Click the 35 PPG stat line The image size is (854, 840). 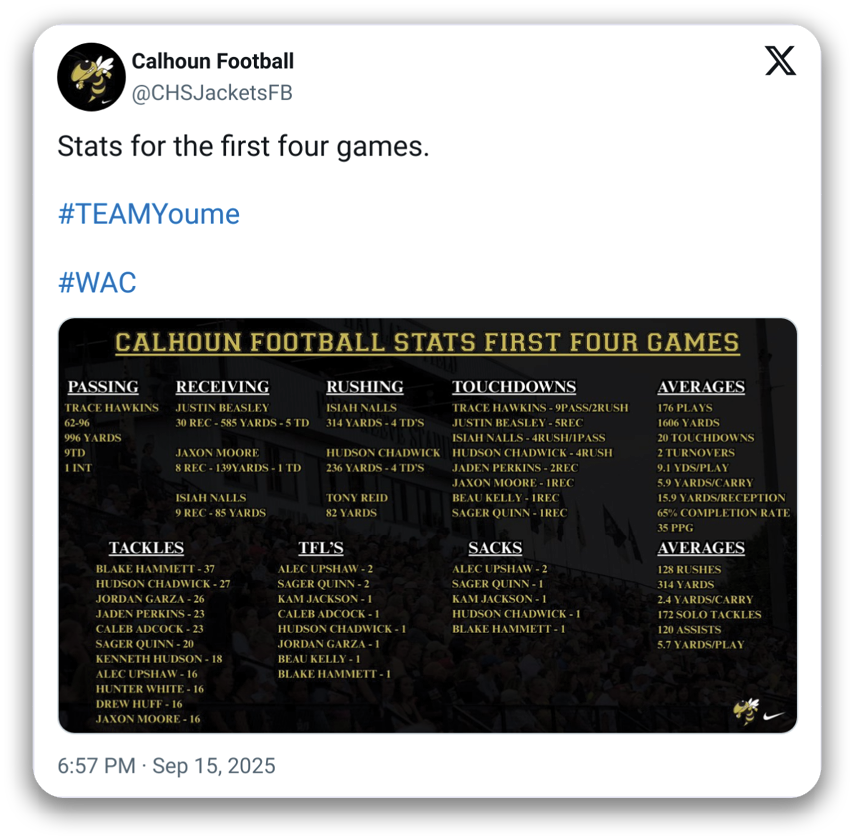[676, 528]
